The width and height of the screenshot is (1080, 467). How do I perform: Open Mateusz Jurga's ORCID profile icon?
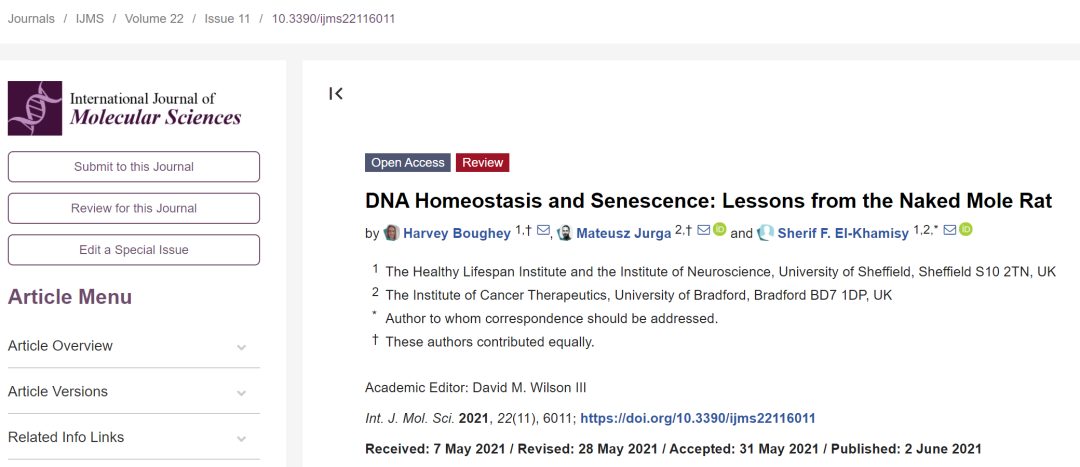coord(719,231)
